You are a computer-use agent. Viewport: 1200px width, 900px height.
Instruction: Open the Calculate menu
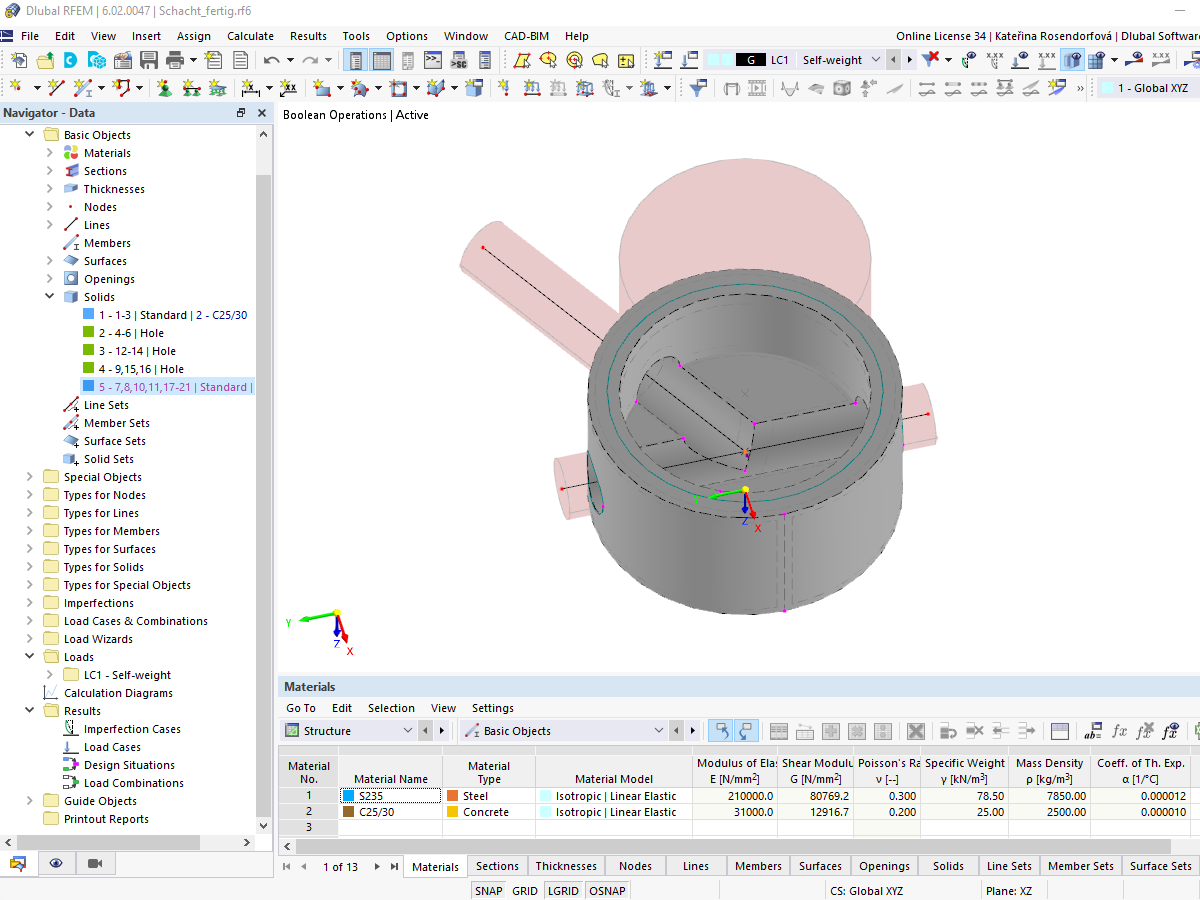coord(250,36)
